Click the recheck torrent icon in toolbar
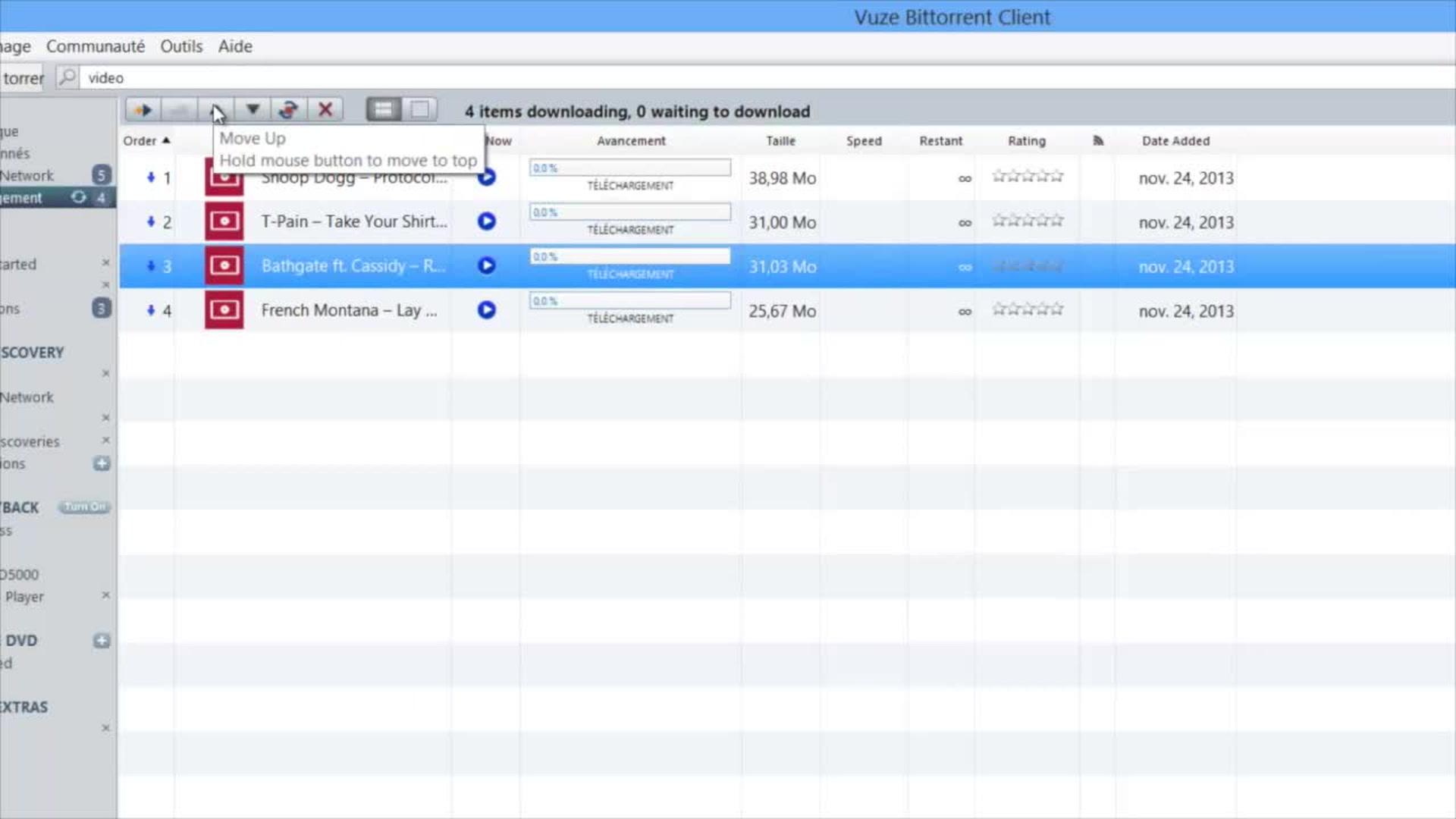1456x819 pixels. point(289,109)
